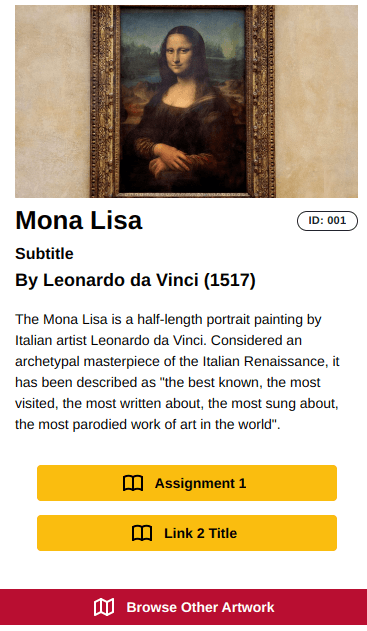The width and height of the screenshot is (367, 631).
Task: Click the phrase the best known in the description
Action: [212, 382]
